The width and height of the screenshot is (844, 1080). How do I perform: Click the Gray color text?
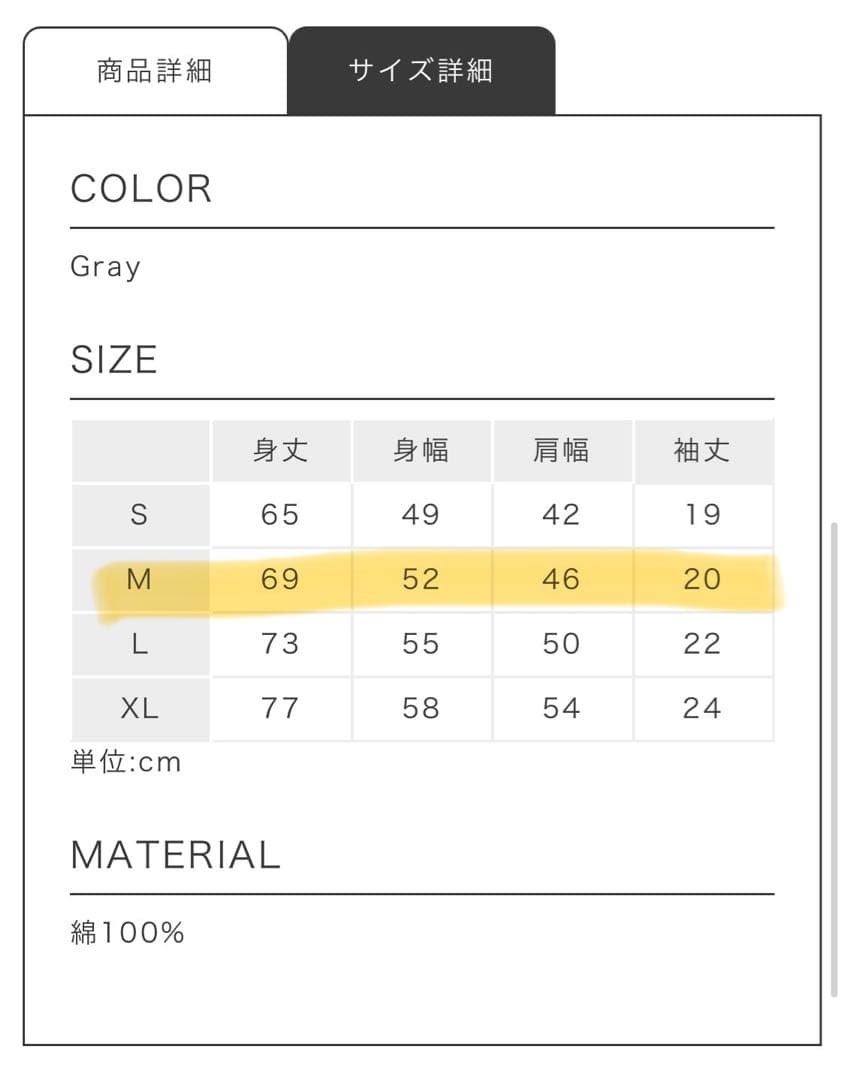(105, 267)
